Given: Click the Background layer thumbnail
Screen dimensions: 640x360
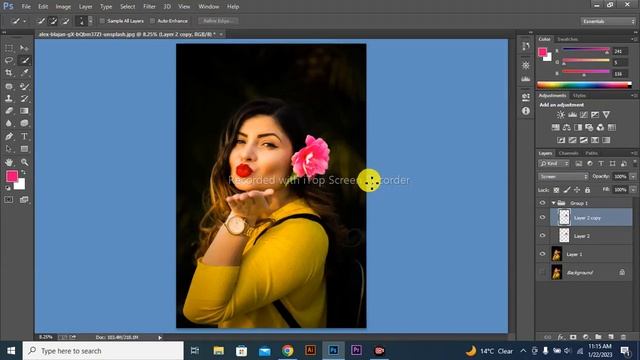Looking at the screenshot, I should 557,272.
